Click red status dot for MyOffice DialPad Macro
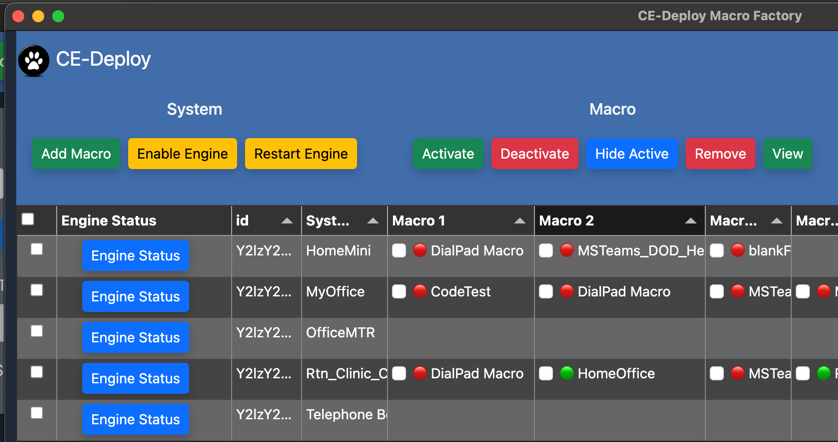The image size is (838, 442). pyautogui.click(x=567, y=292)
